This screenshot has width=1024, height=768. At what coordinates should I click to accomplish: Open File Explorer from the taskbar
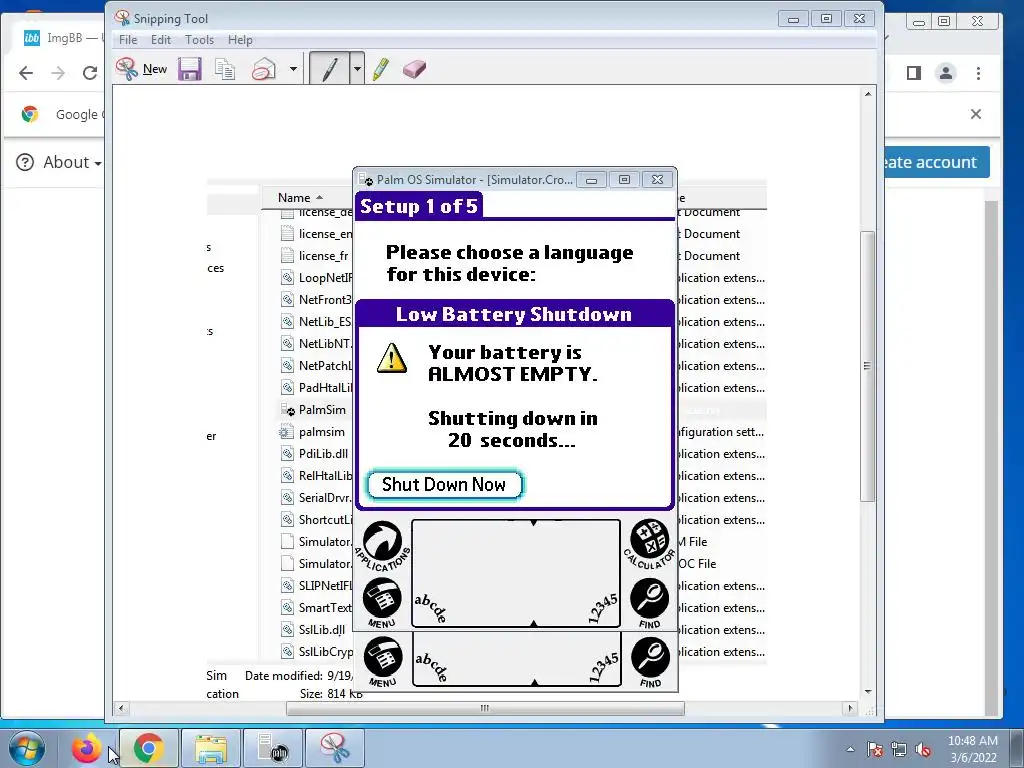pyautogui.click(x=211, y=748)
